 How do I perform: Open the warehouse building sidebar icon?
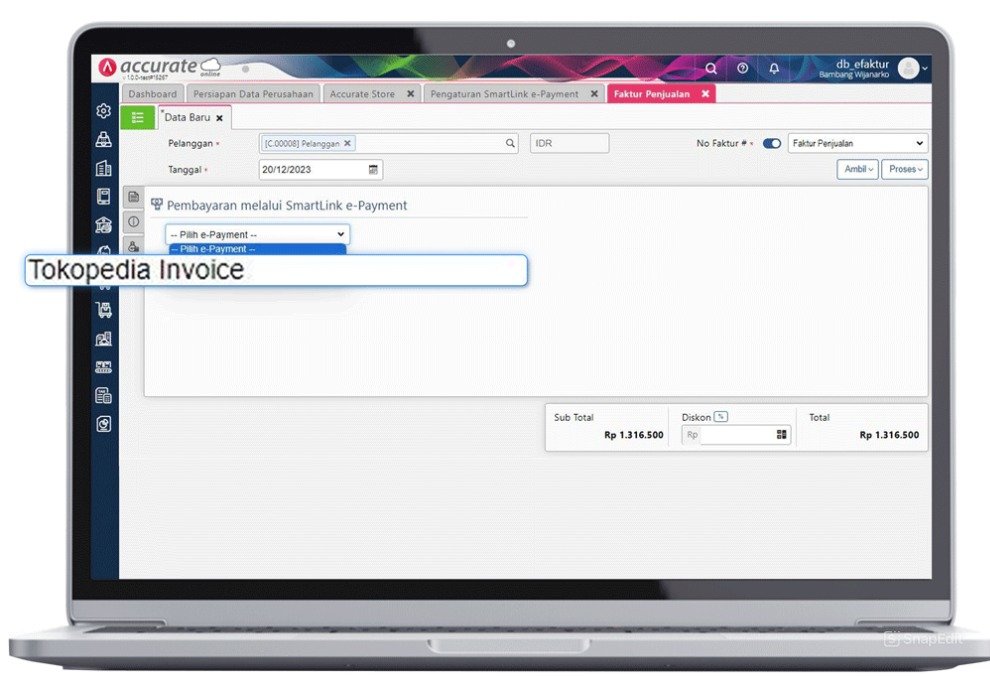coord(104,339)
